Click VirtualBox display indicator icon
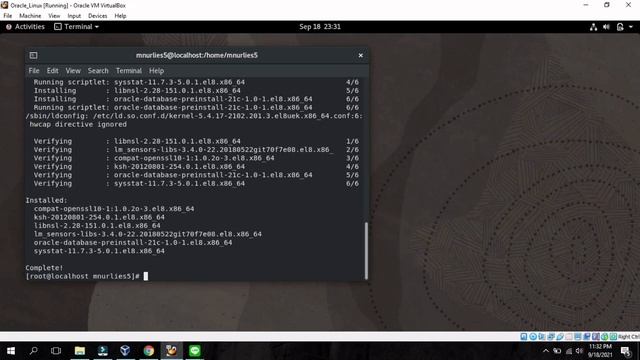The width and height of the screenshot is (640, 360). [578, 337]
